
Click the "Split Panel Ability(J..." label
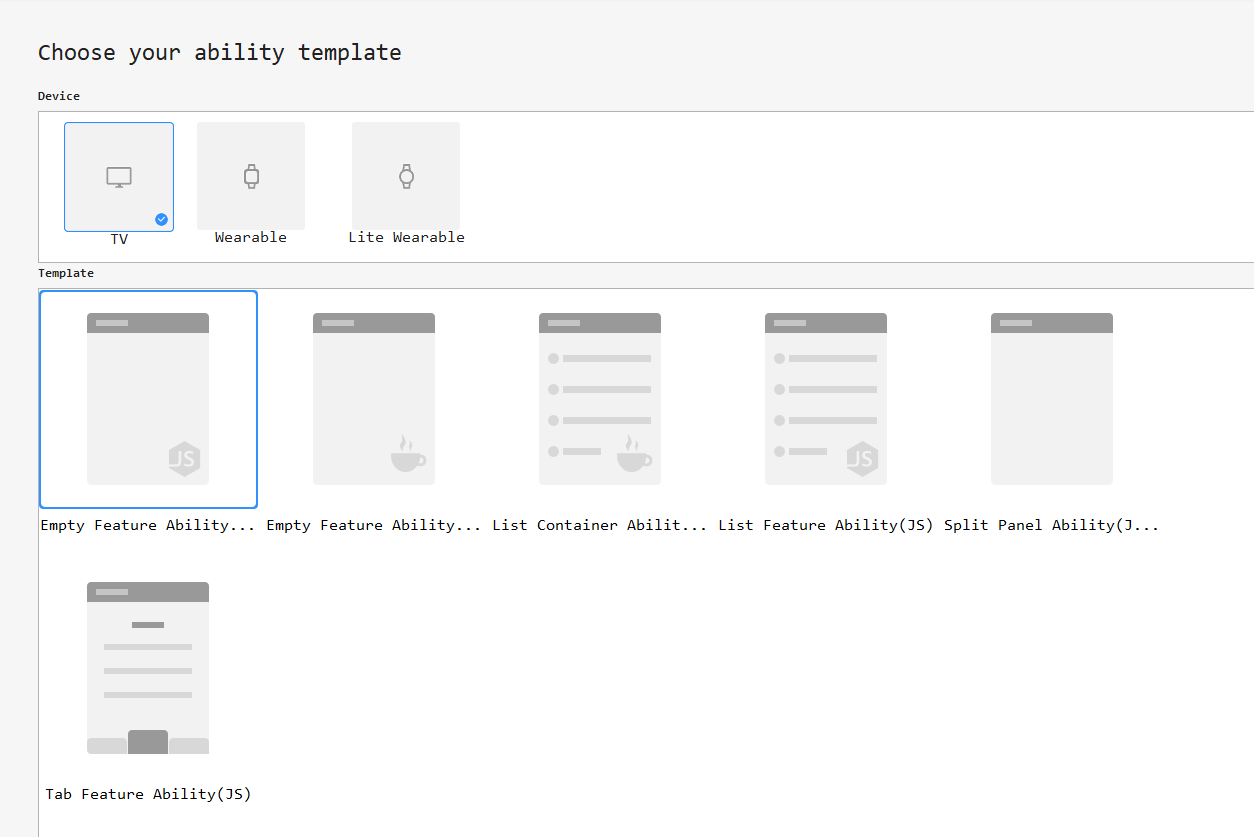coord(1051,525)
